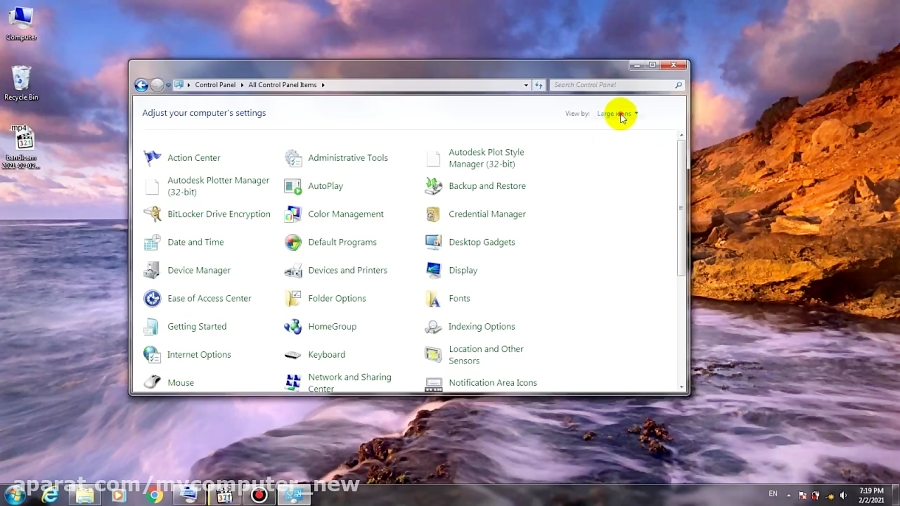Click the search magnifier icon
The height and width of the screenshot is (506, 900).
678,85
